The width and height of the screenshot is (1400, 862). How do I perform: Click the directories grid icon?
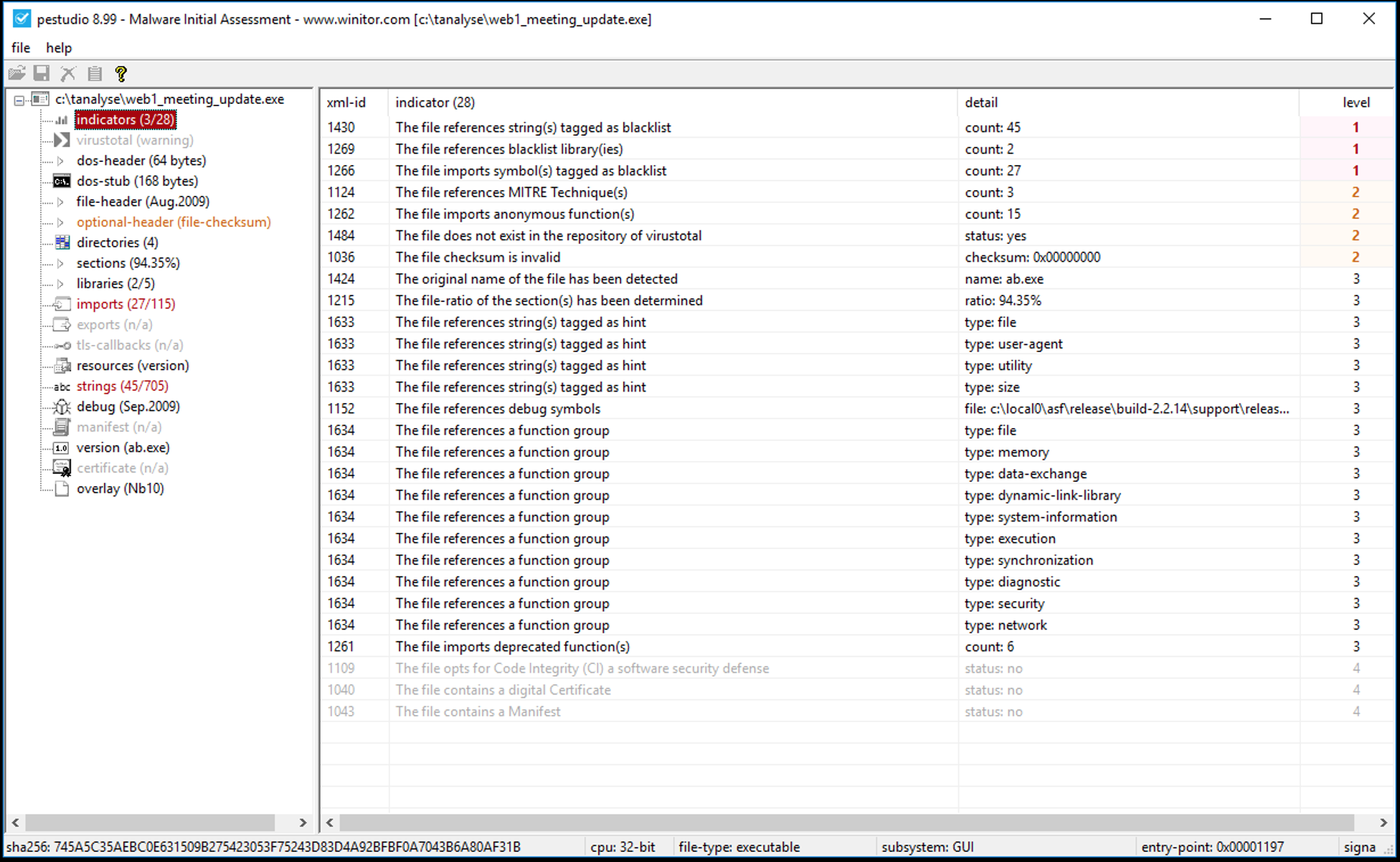[x=61, y=242]
